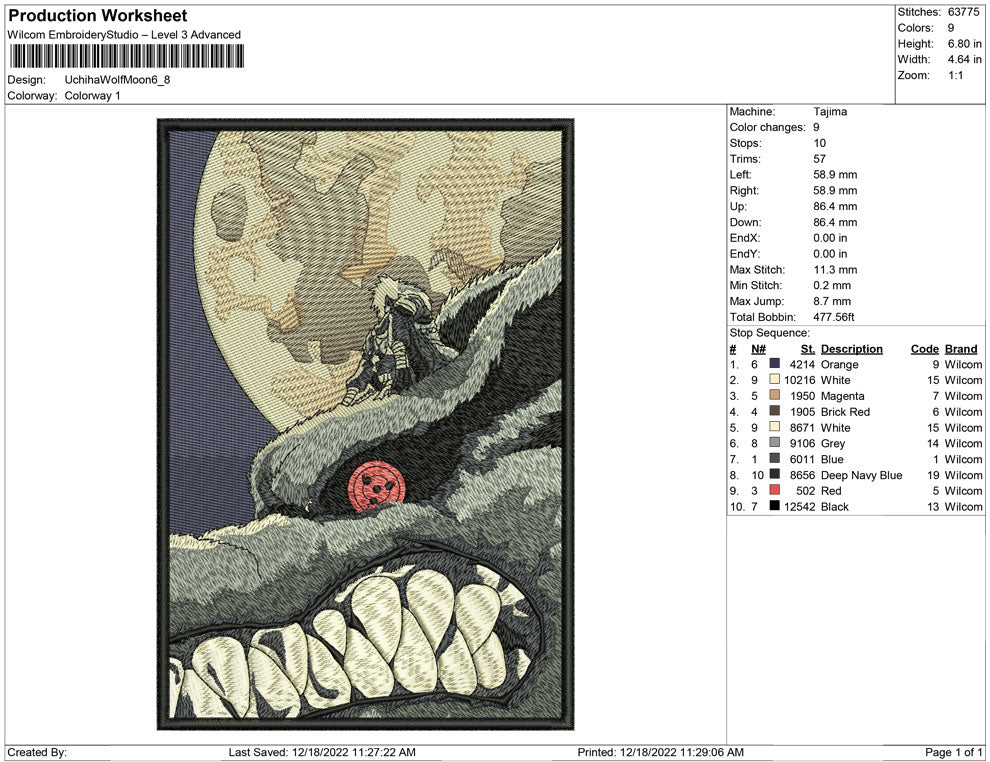This screenshot has height=762, width=990.
Task: Click the width value '4.64 in'
Action: 965,59
